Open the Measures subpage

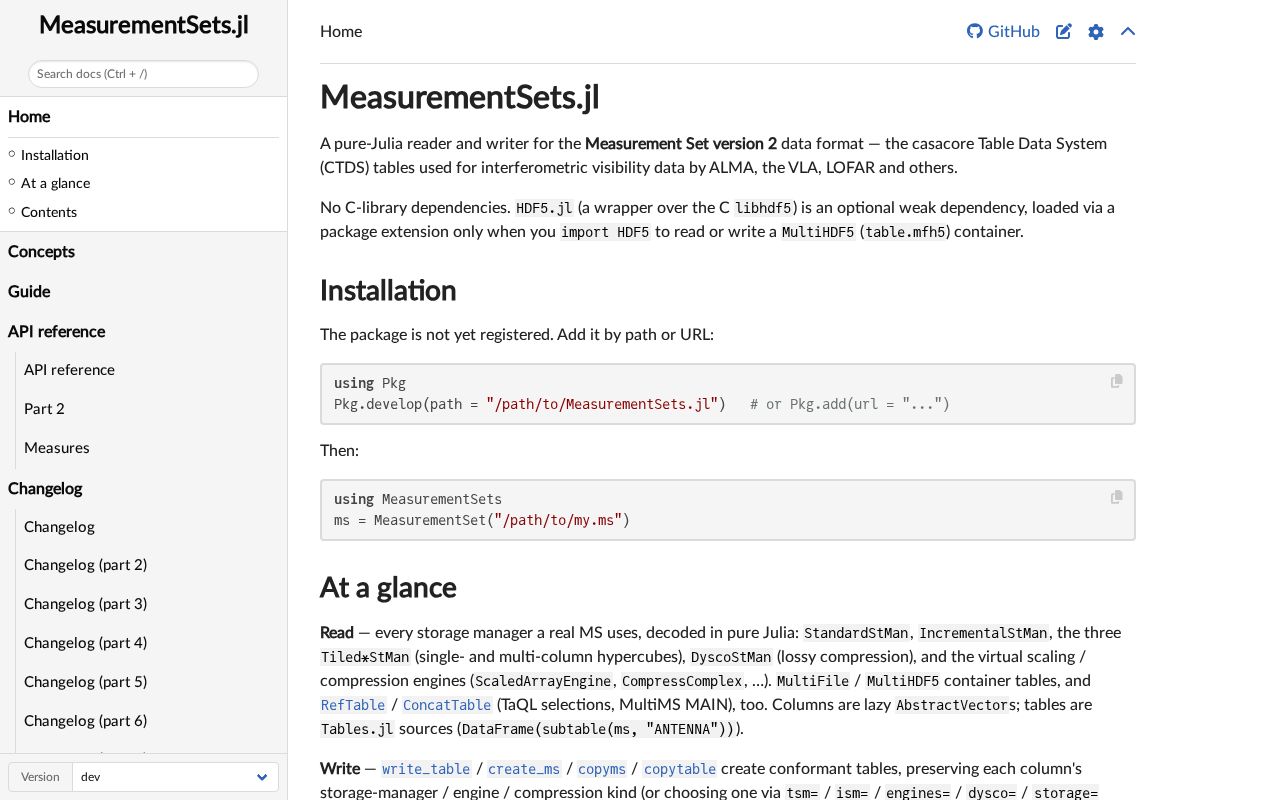coord(56,448)
